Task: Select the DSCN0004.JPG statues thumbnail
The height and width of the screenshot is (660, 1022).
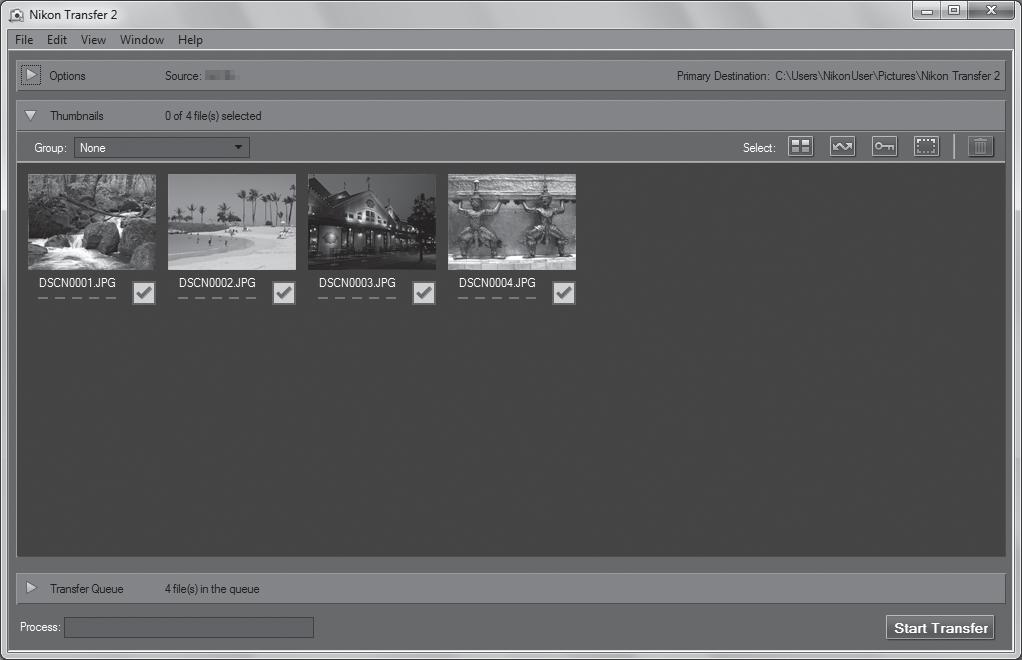Action: pyautogui.click(x=512, y=222)
